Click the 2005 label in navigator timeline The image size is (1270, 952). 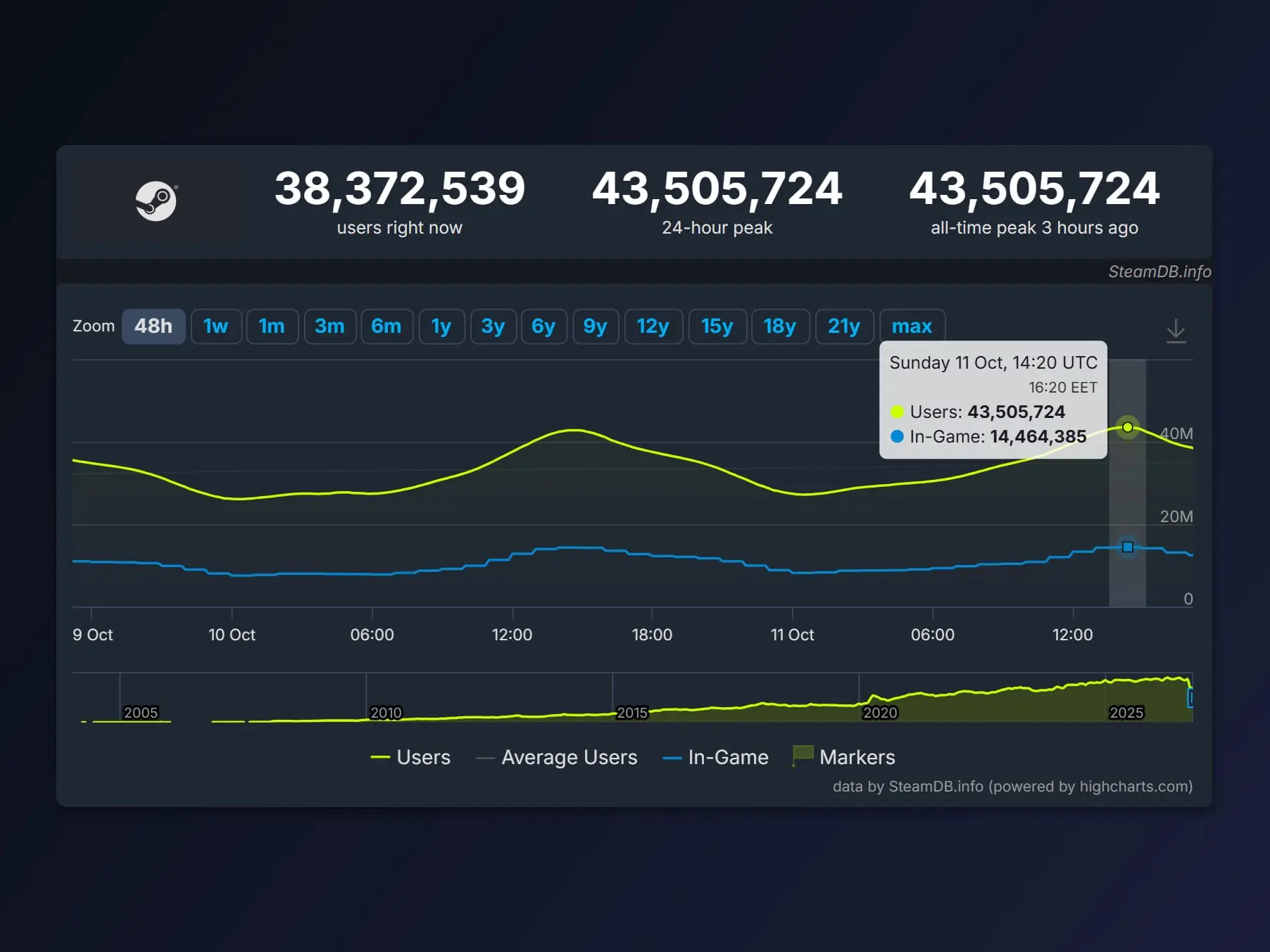[141, 713]
